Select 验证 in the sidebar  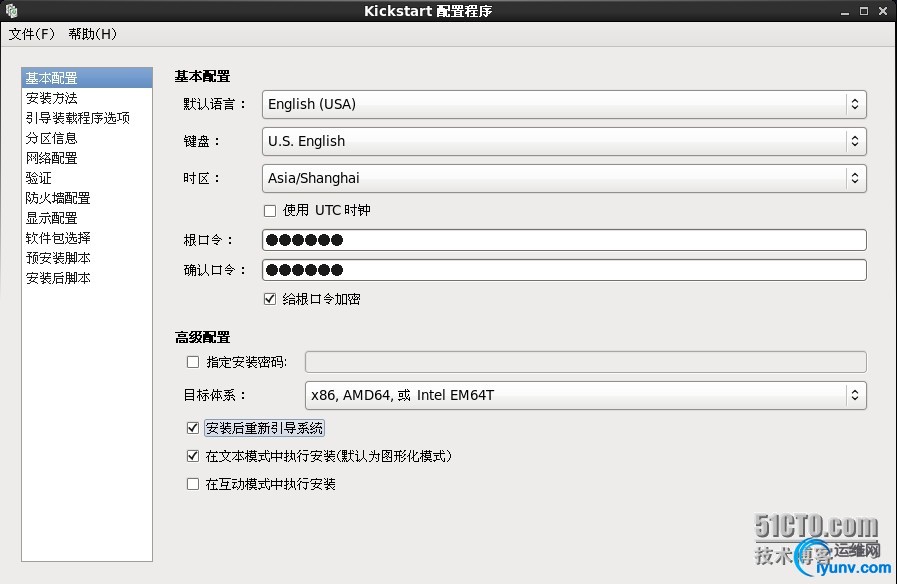pyautogui.click(x=87, y=178)
